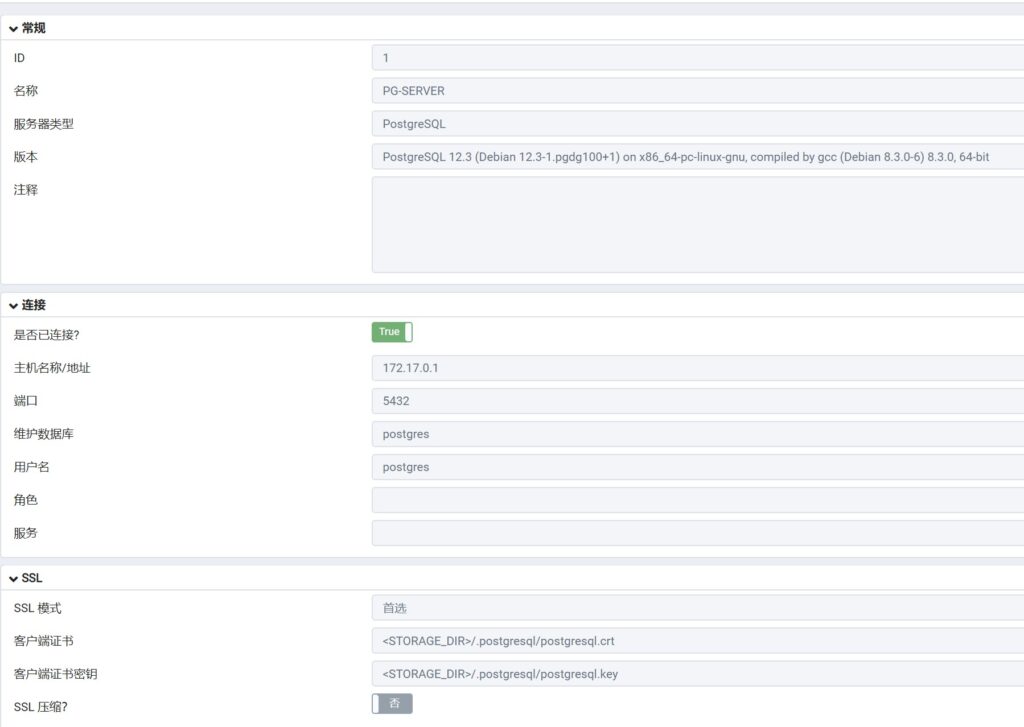Click the empty 服务 field
Image resolution: width=1024 pixels, height=727 pixels.
point(697,533)
